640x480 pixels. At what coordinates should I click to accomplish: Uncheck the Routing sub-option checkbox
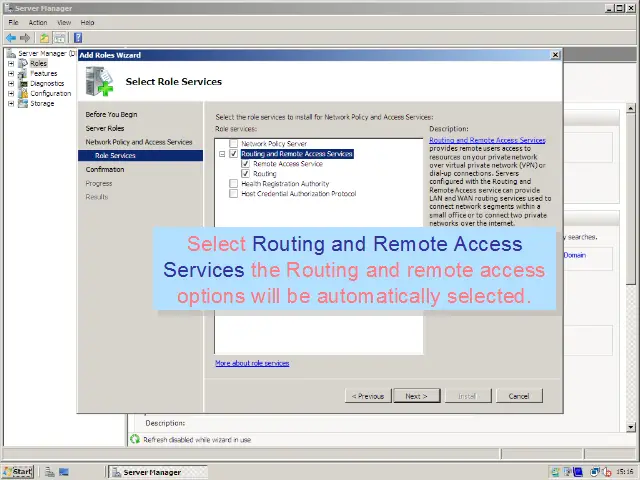246,174
